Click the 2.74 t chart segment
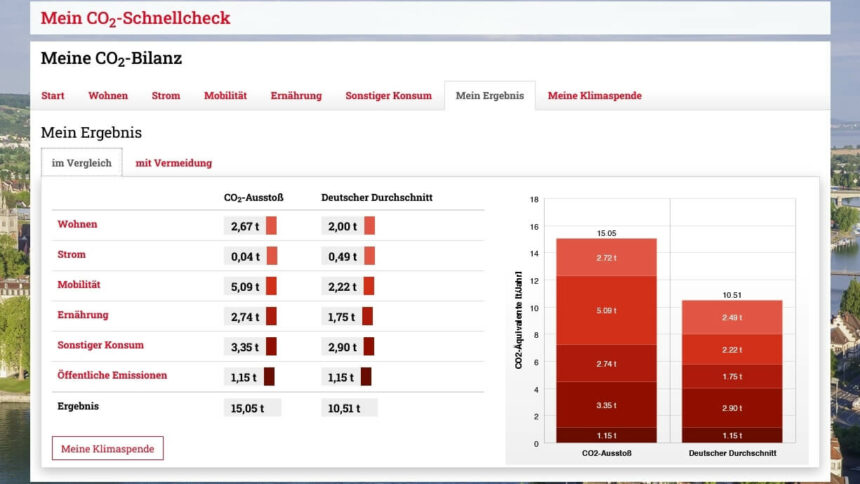This screenshot has height=484, width=860. coord(606,363)
